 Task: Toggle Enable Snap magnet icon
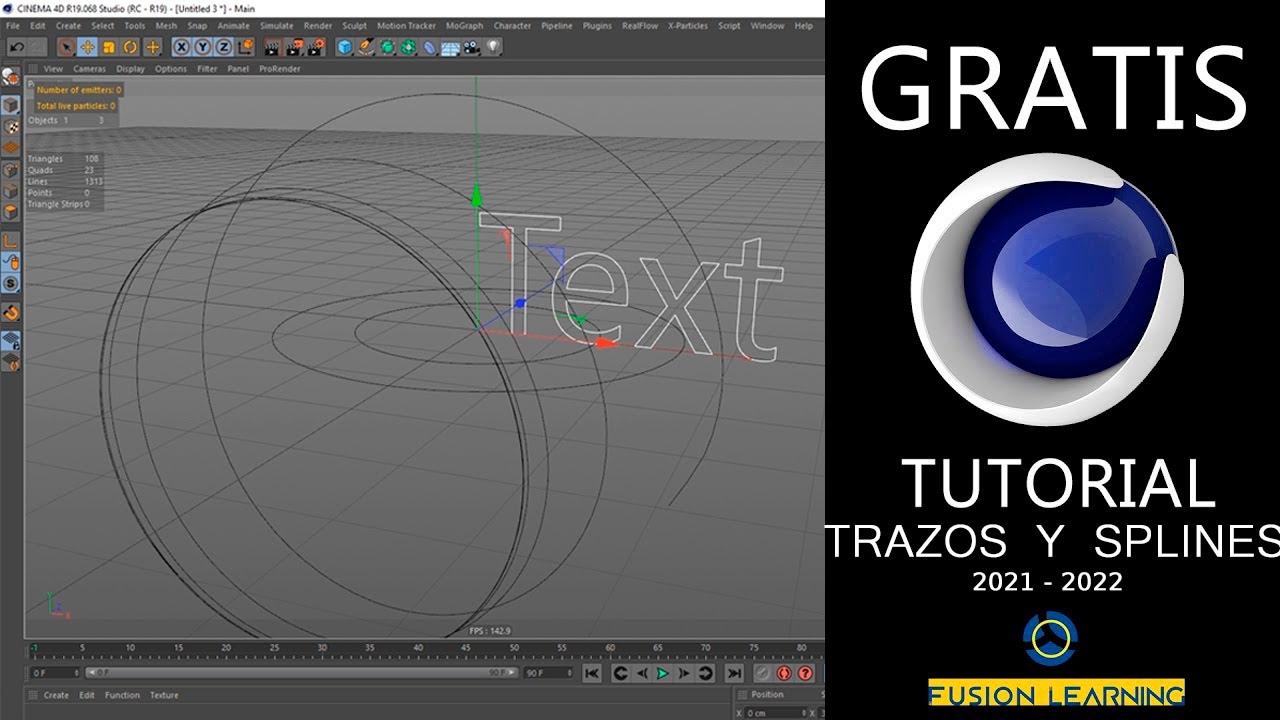11,312
